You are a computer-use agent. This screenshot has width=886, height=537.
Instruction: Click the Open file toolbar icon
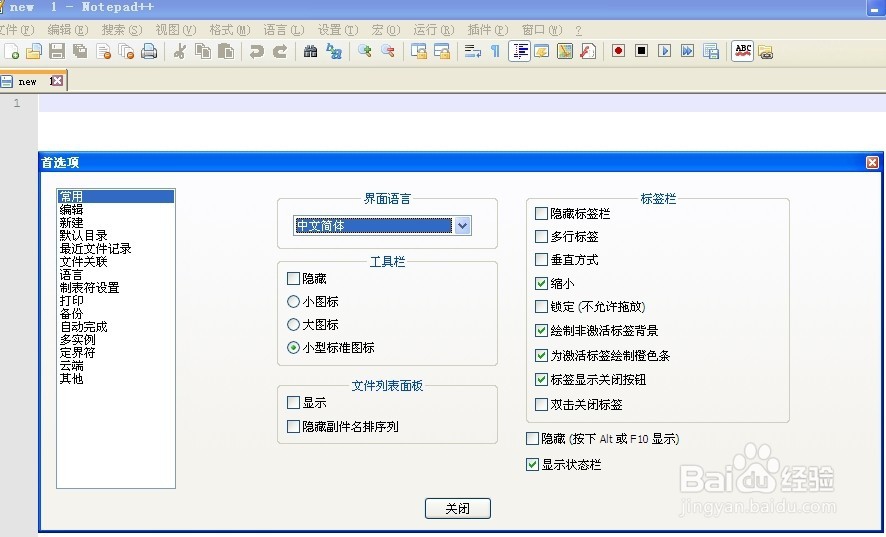tap(34, 51)
